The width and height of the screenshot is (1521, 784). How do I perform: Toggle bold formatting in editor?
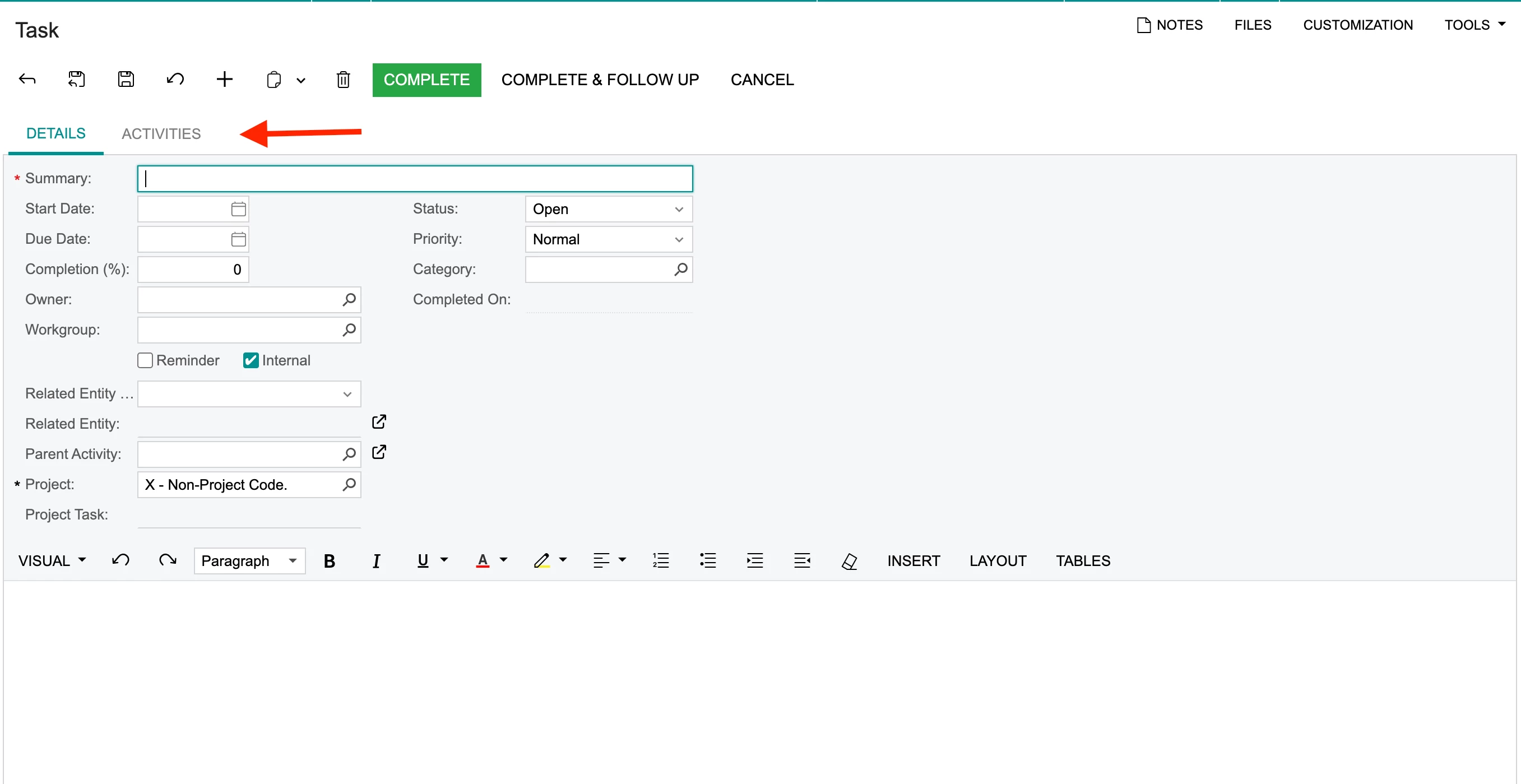[330, 561]
